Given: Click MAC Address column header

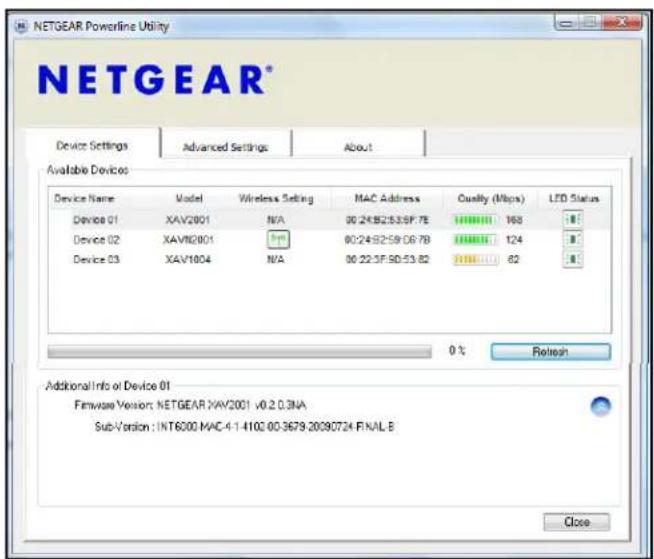Looking at the screenshot, I should 387,199.
